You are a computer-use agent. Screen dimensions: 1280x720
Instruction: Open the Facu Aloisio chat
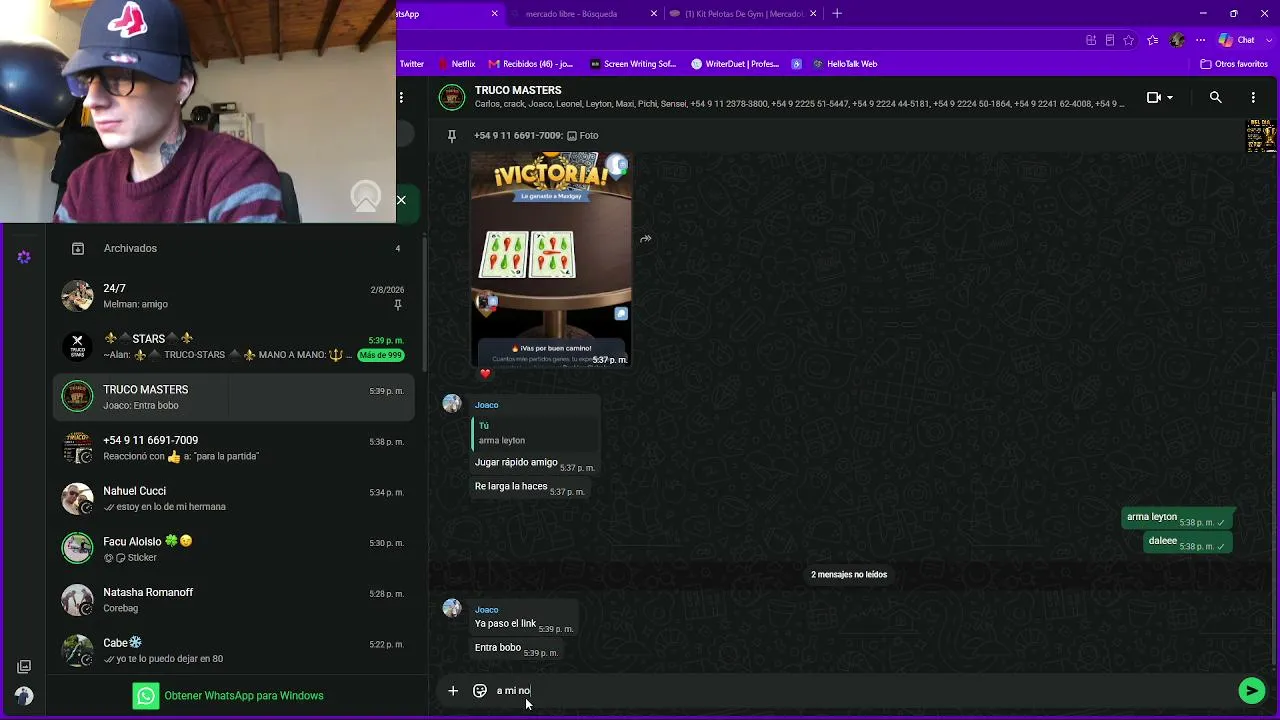[235, 549]
